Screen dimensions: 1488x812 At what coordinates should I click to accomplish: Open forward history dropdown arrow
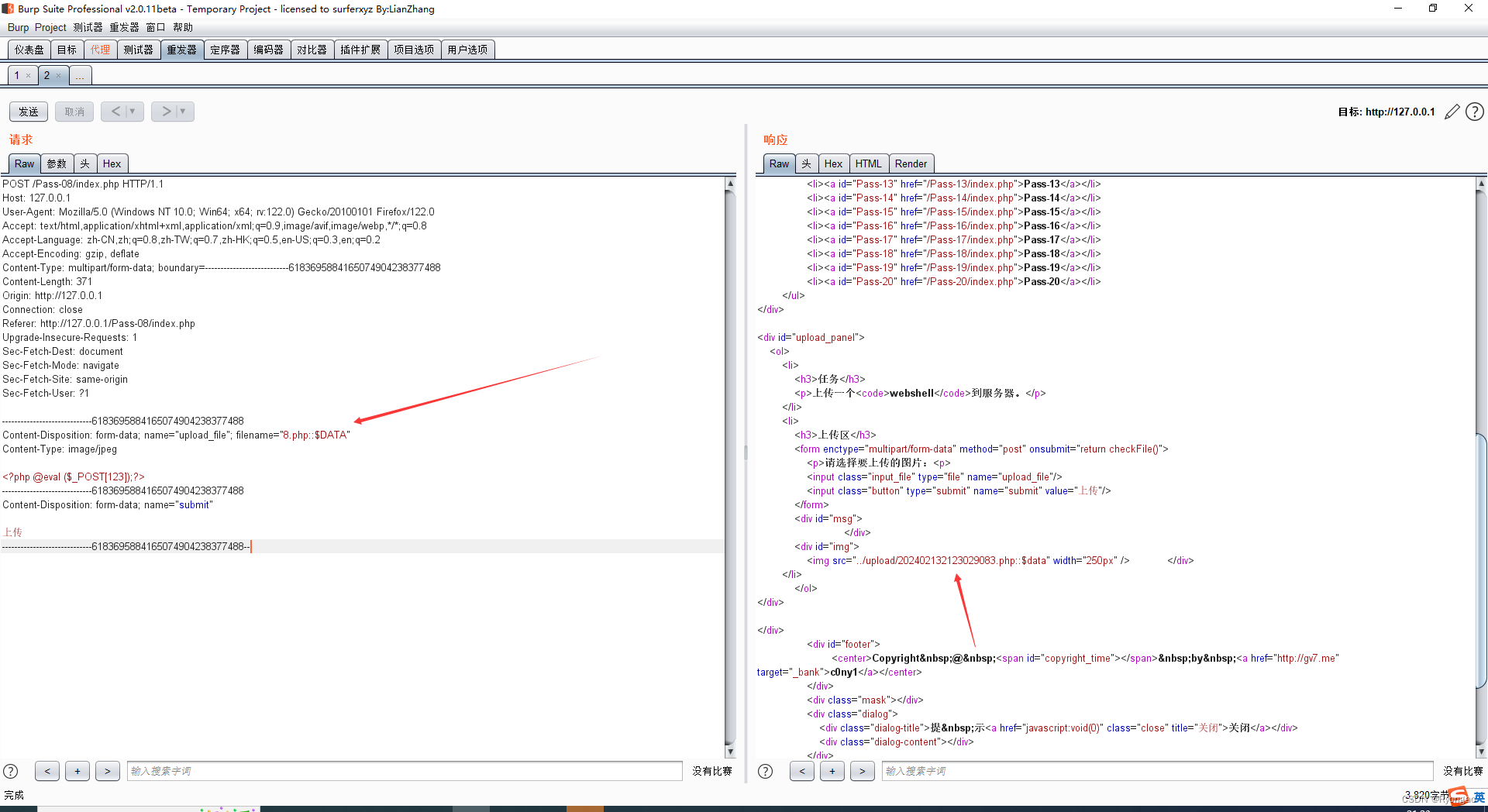pyautogui.click(x=184, y=112)
